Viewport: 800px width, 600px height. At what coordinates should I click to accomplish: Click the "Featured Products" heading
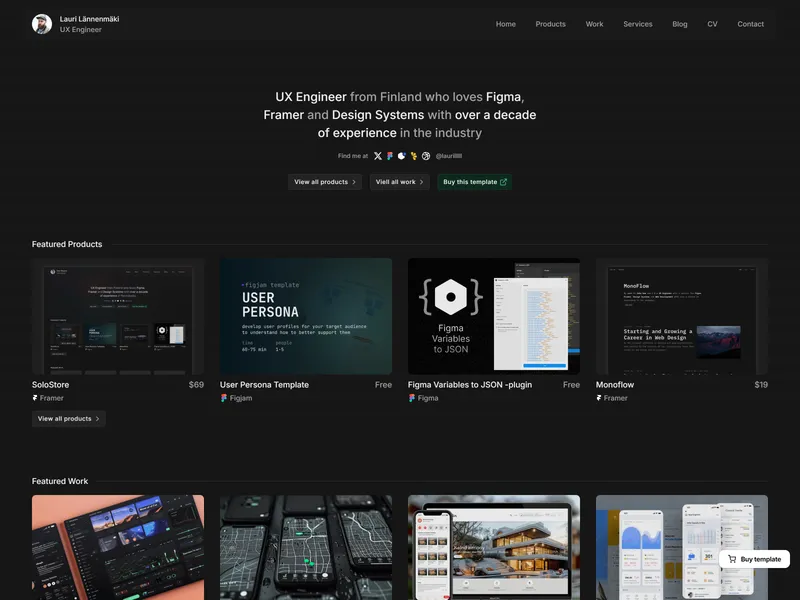[67, 244]
